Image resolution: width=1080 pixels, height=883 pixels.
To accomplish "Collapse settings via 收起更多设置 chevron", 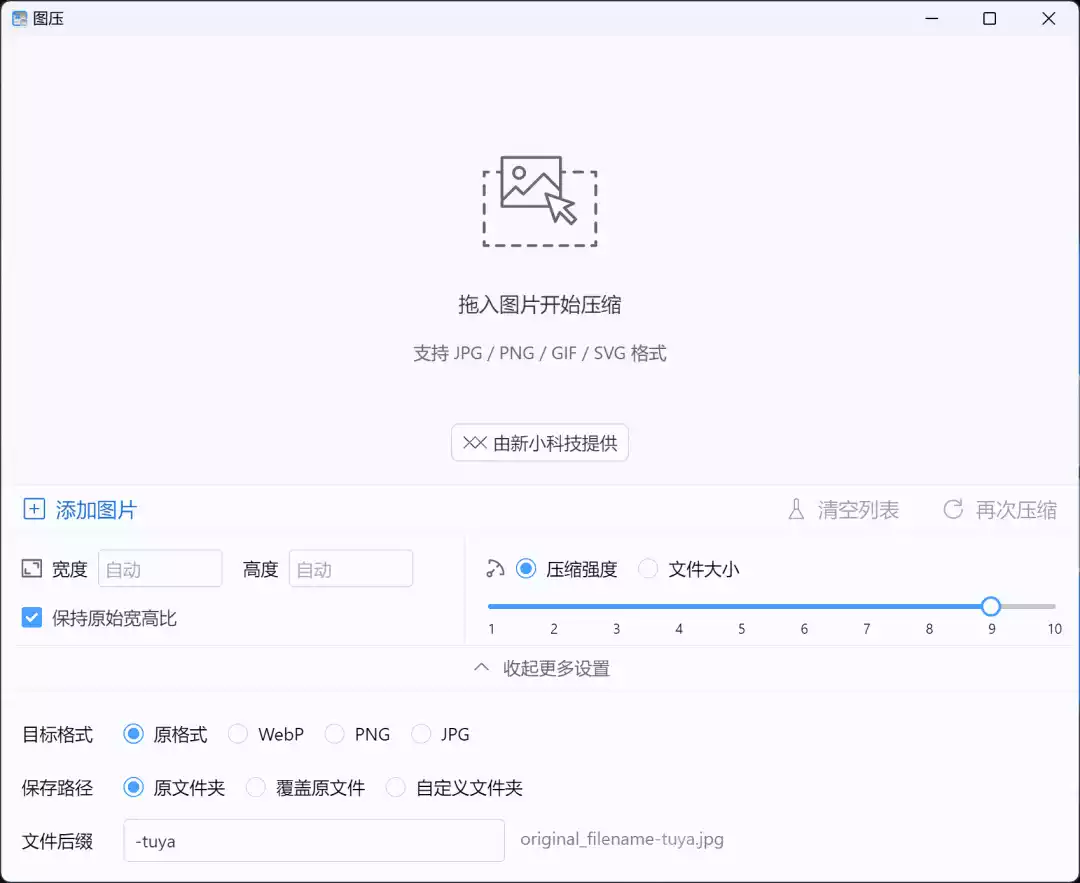I will point(481,668).
